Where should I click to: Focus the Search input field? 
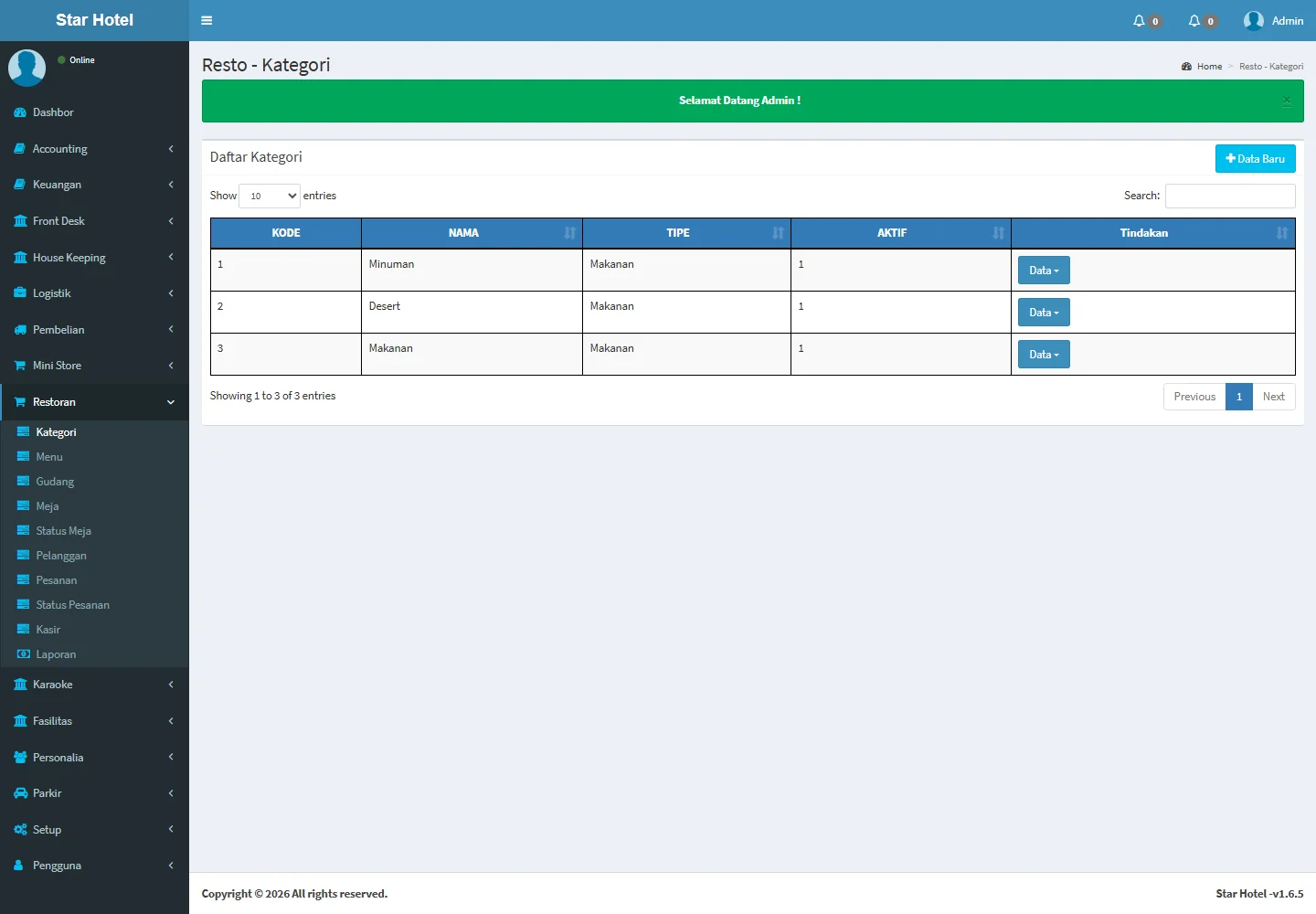1230,196
